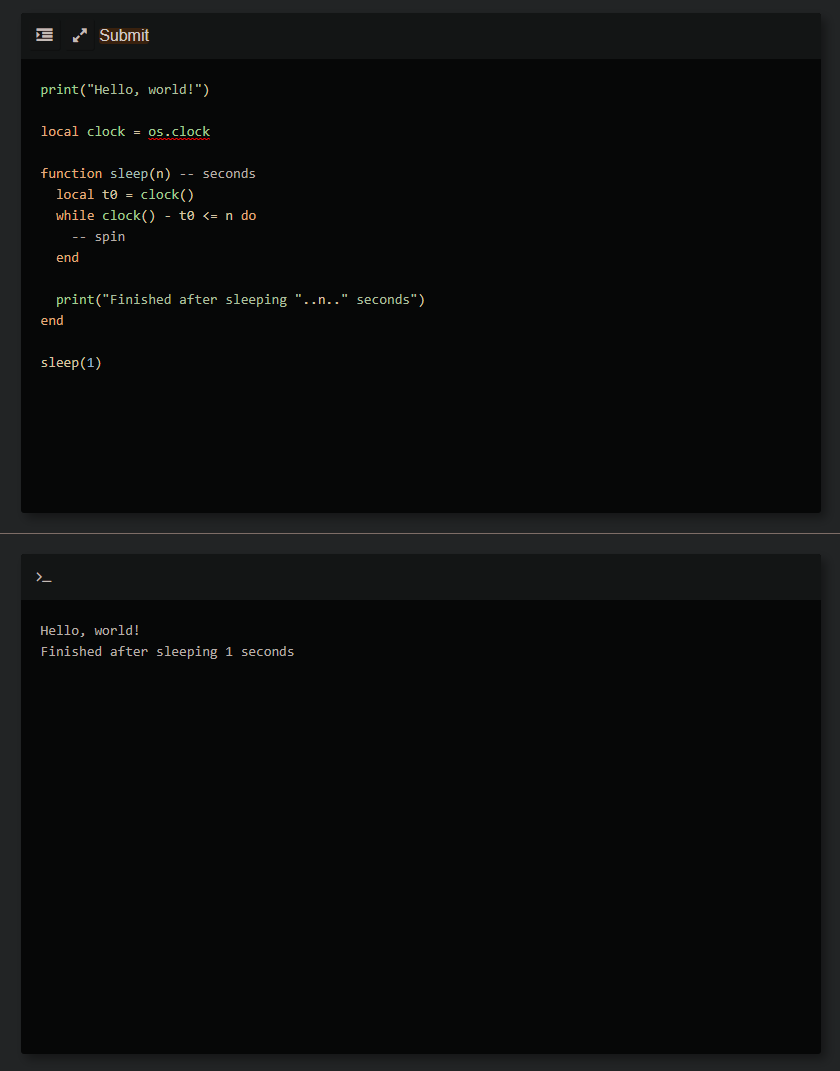This screenshot has width=840, height=1071.
Task: Click the indent/format code icon
Action: 44,35
